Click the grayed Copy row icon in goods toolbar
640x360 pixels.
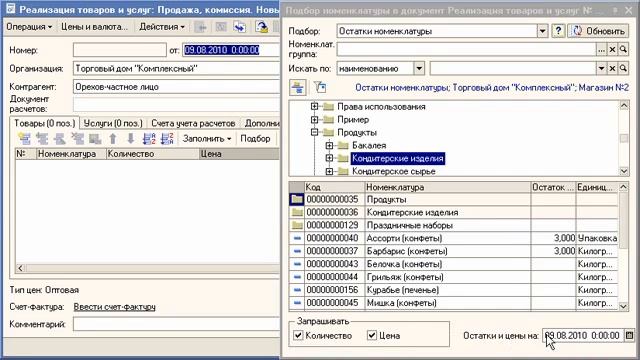42,139
